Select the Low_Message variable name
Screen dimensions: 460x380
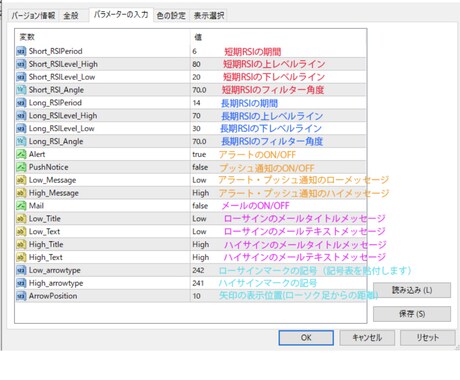[53, 180]
